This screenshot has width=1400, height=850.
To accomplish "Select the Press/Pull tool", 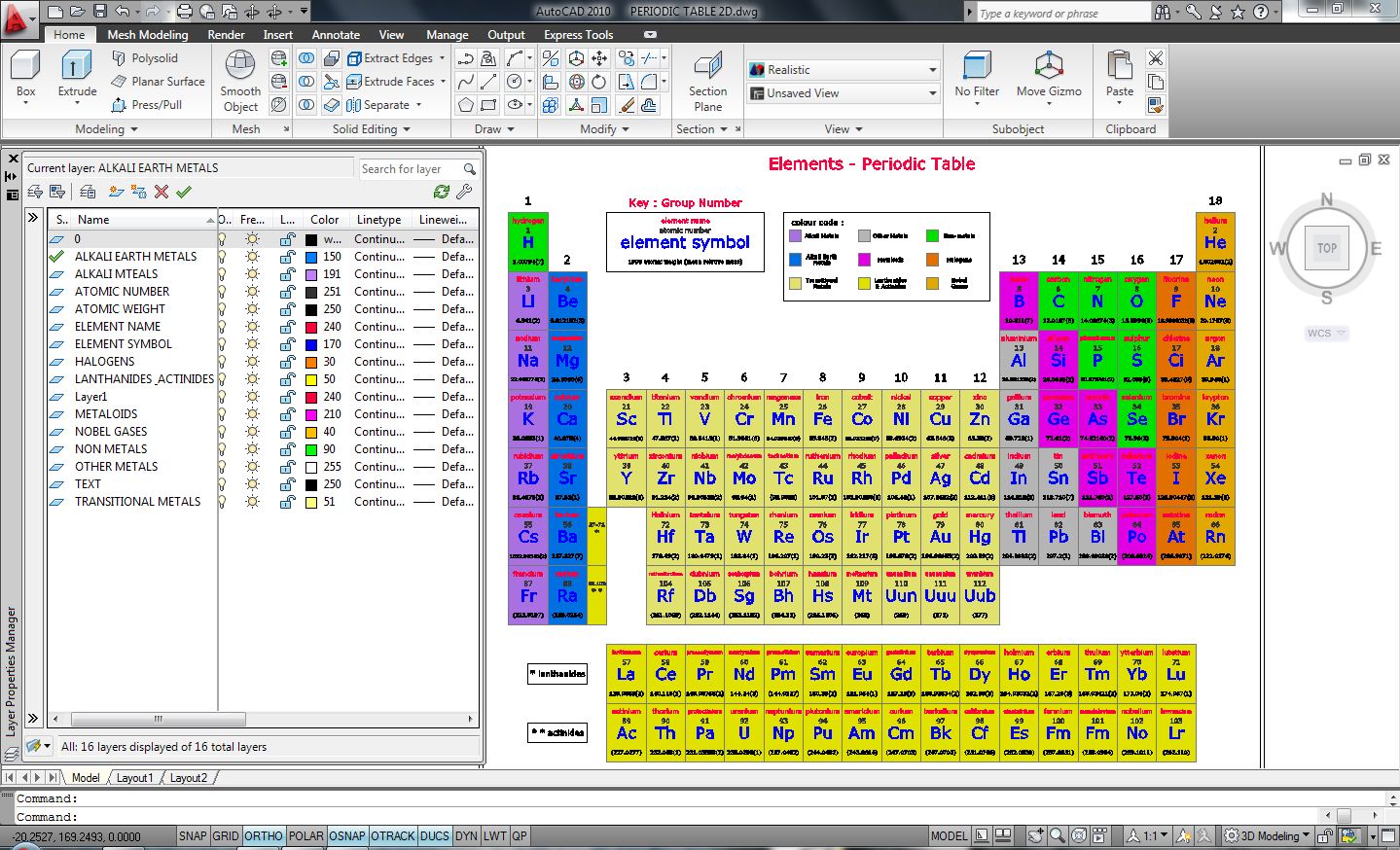I will tap(147, 105).
